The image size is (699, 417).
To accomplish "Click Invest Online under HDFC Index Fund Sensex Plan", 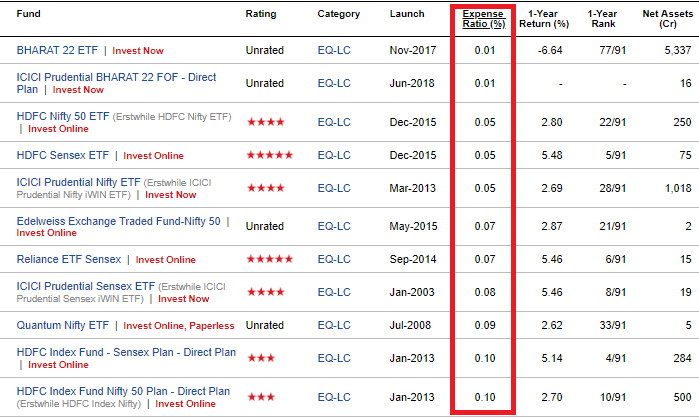I will point(58,365).
